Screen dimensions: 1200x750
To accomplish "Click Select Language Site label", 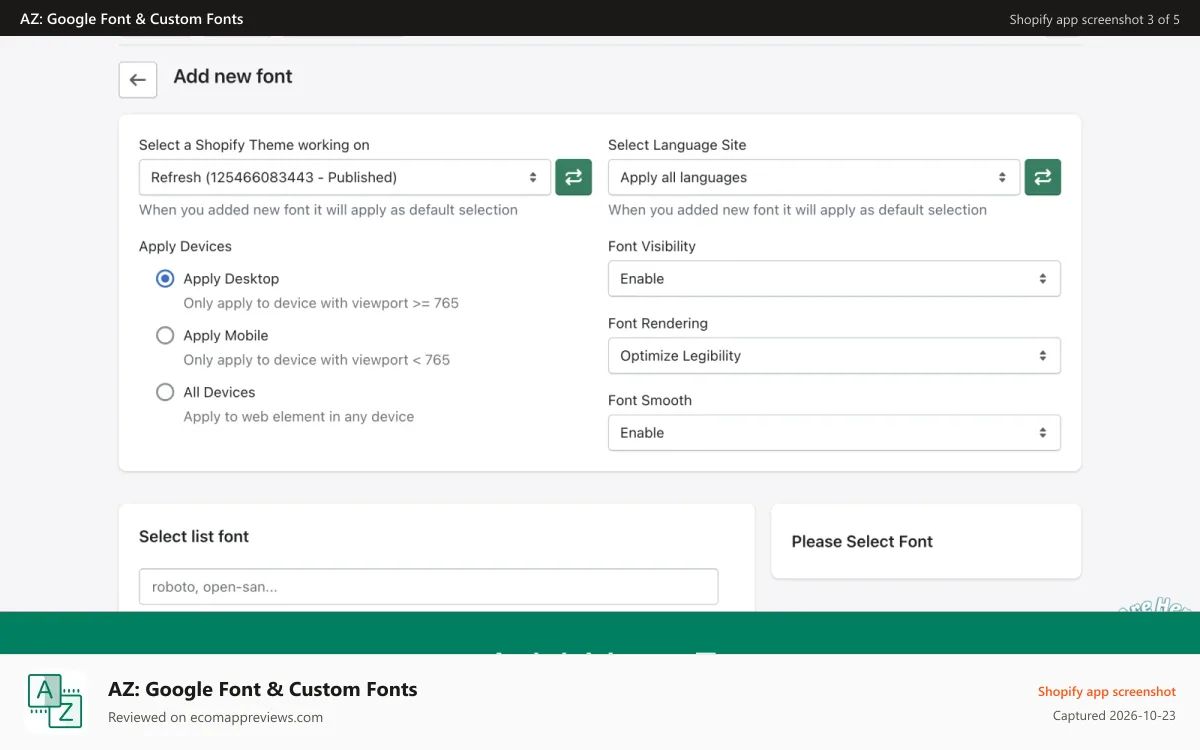I will click(677, 145).
